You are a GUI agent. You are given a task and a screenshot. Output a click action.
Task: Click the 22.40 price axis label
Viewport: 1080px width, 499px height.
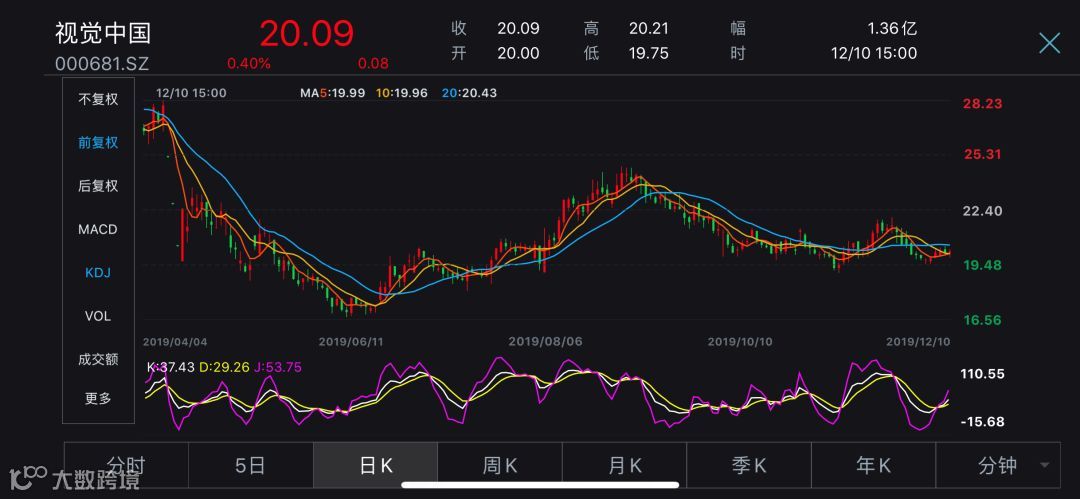(x=983, y=211)
